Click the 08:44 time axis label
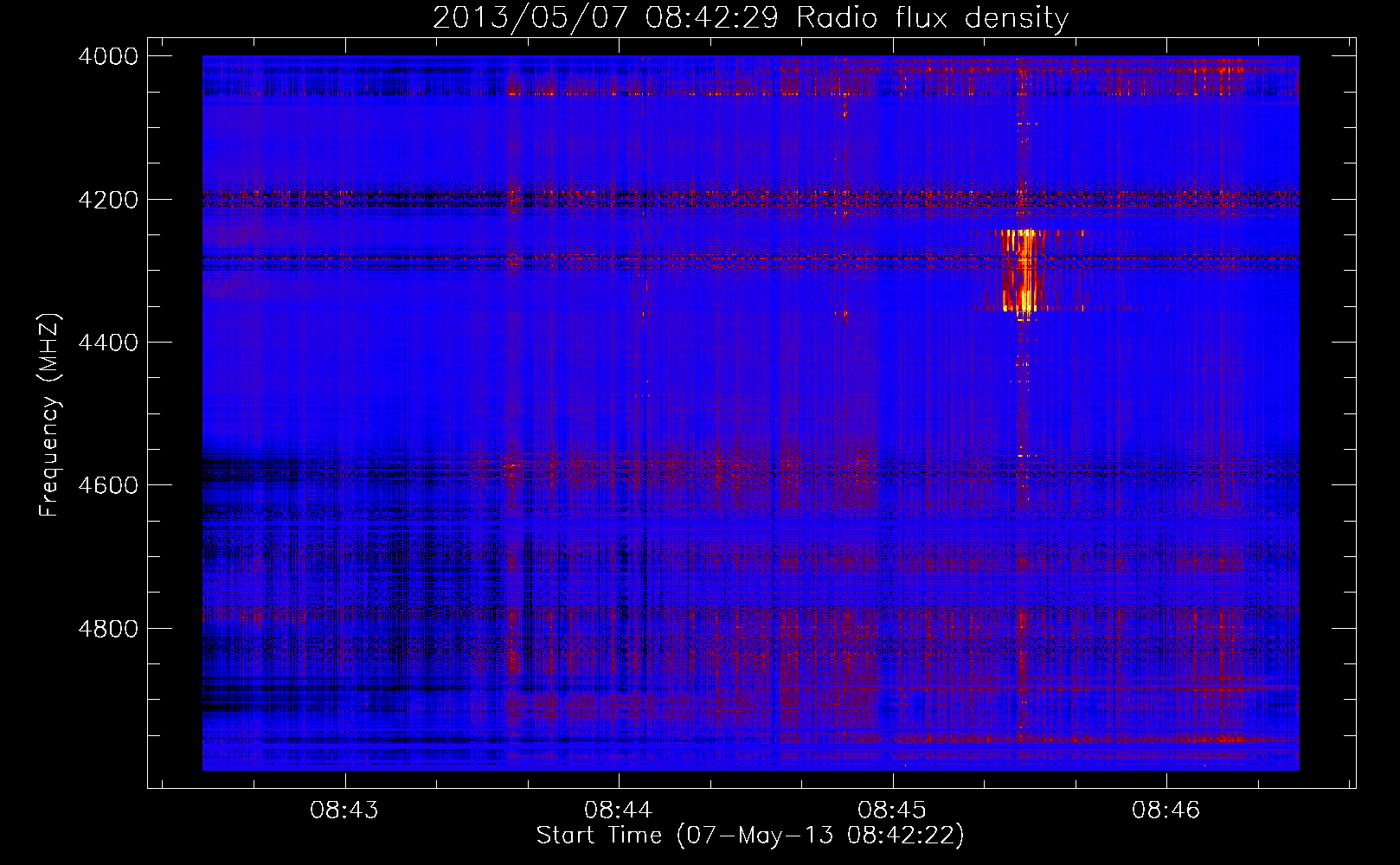The height and width of the screenshot is (865, 1400). (x=618, y=811)
